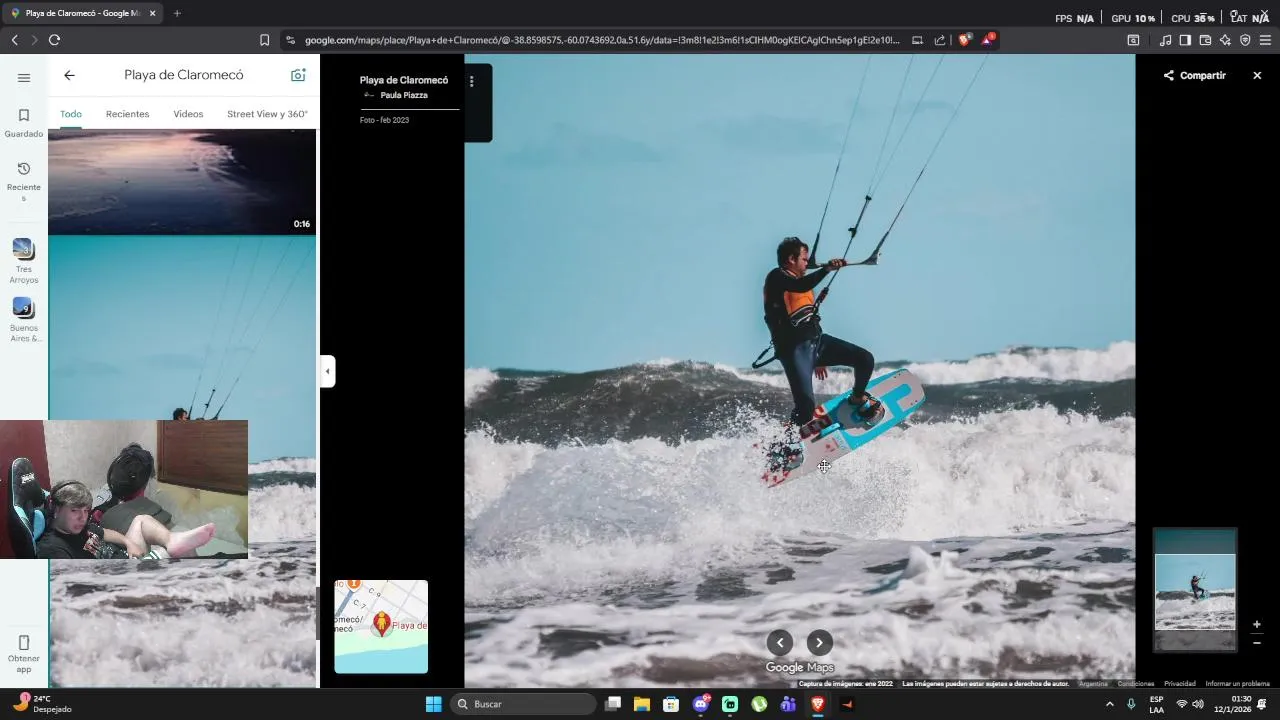The width and height of the screenshot is (1280, 720).
Task: Open a new browser tab
Action: (177, 13)
